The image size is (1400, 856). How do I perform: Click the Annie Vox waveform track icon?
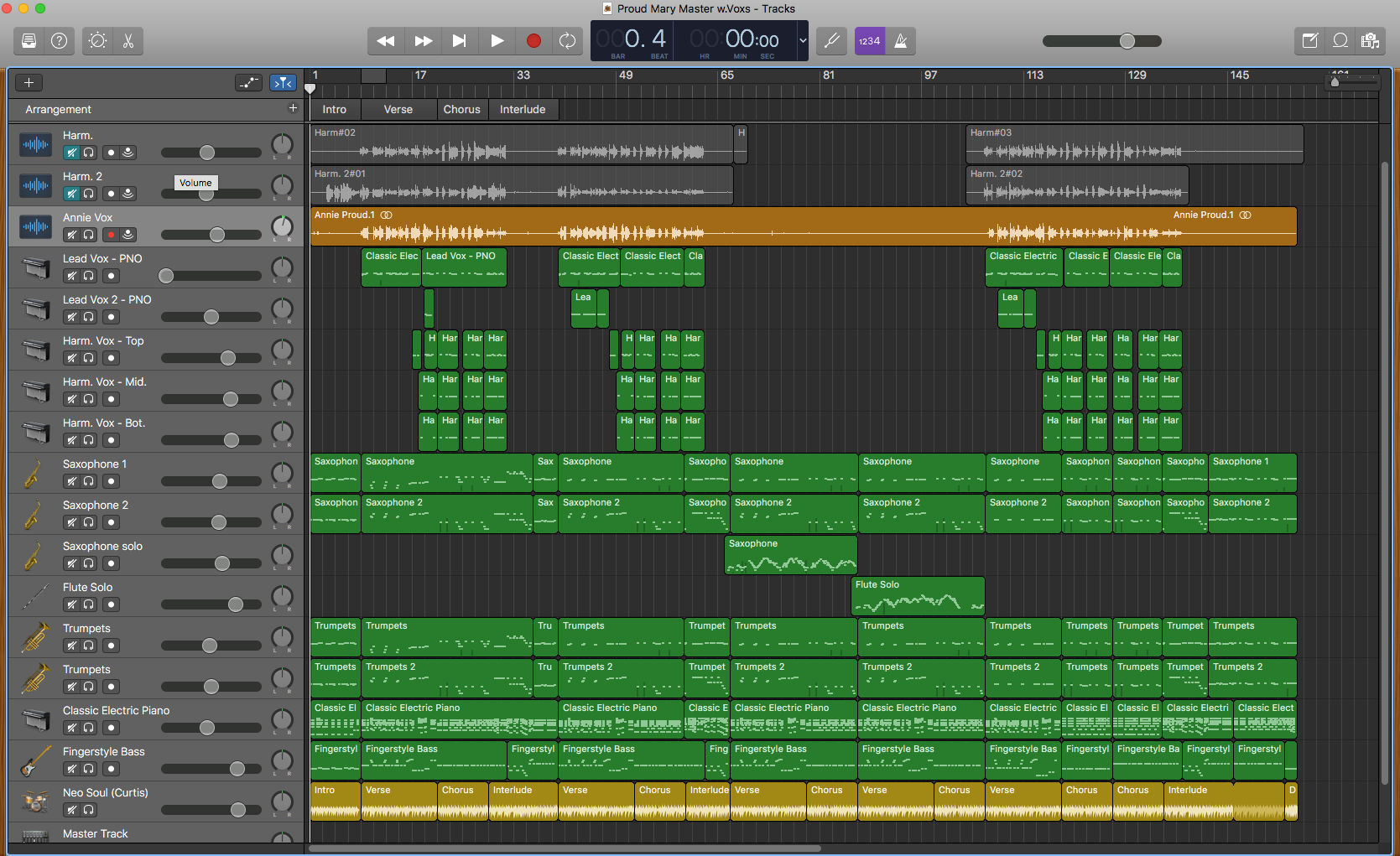[x=35, y=226]
